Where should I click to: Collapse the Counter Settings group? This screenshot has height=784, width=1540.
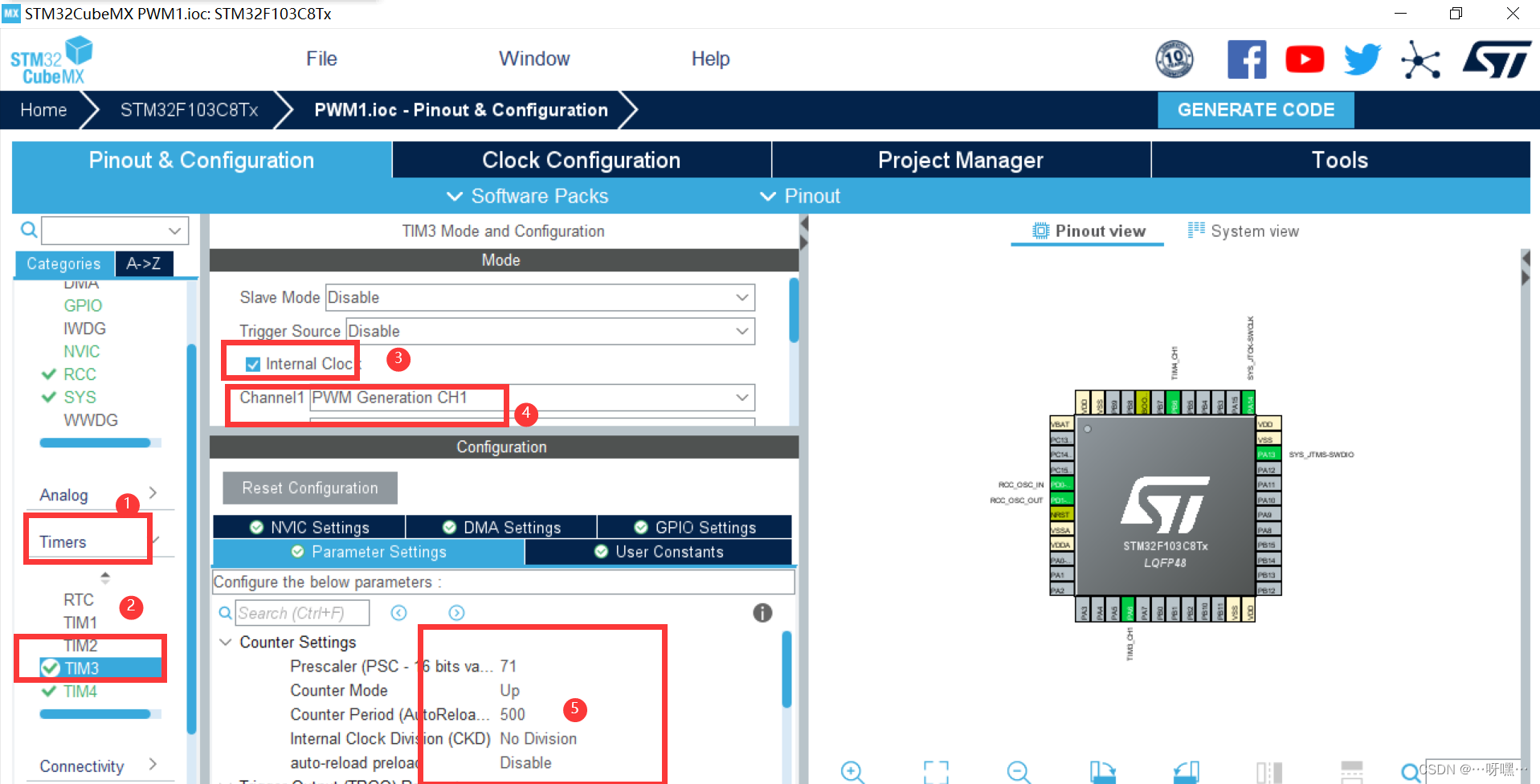tap(225, 642)
